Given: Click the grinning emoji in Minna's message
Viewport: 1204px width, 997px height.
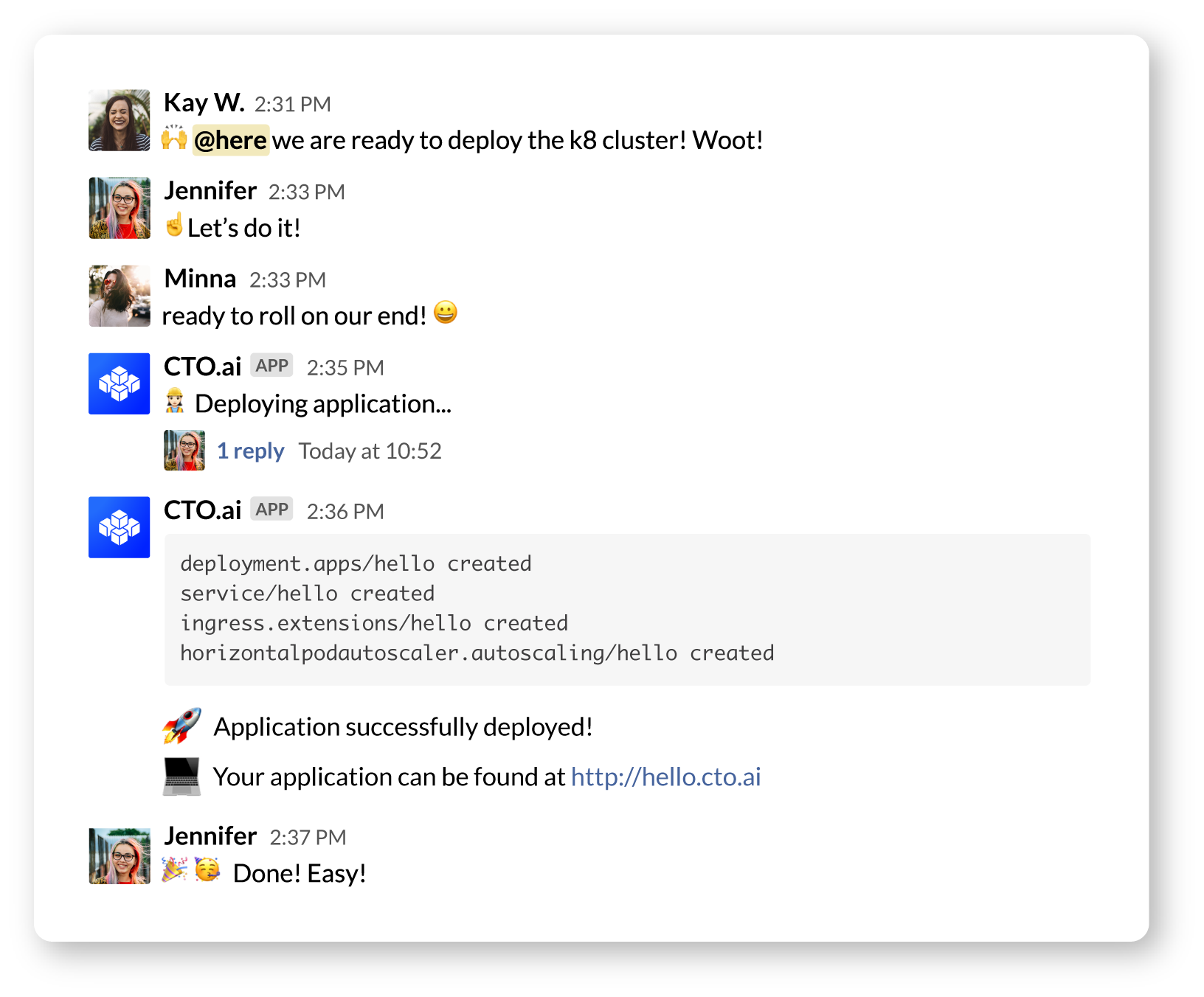Looking at the screenshot, I should click(x=446, y=313).
